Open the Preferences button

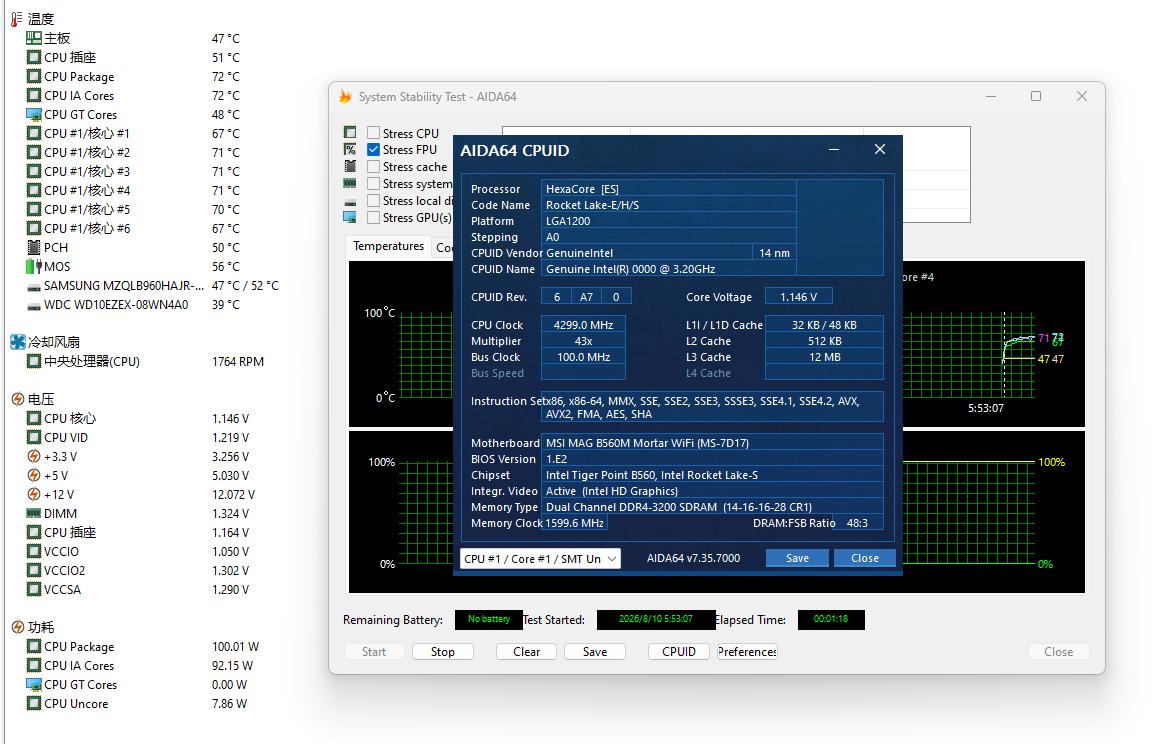coord(747,651)
